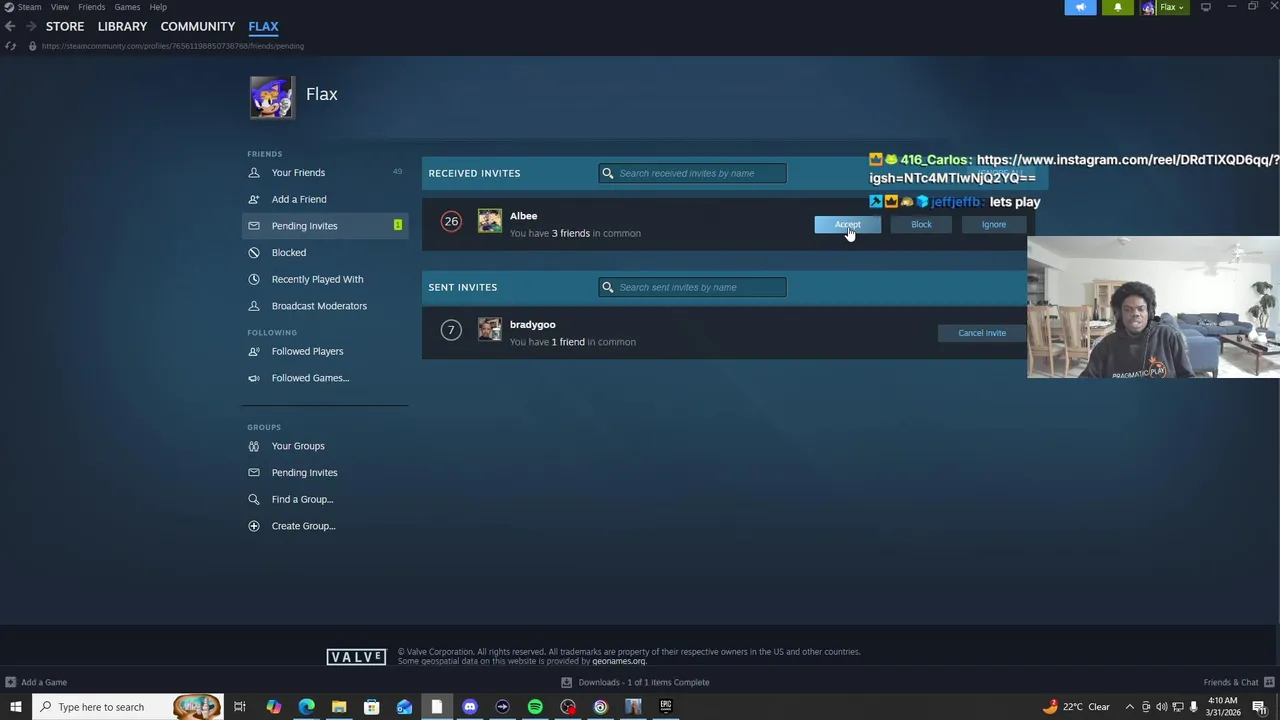Open Flax profile picture in header
The image size is (1280, 720).
[273, 98]
